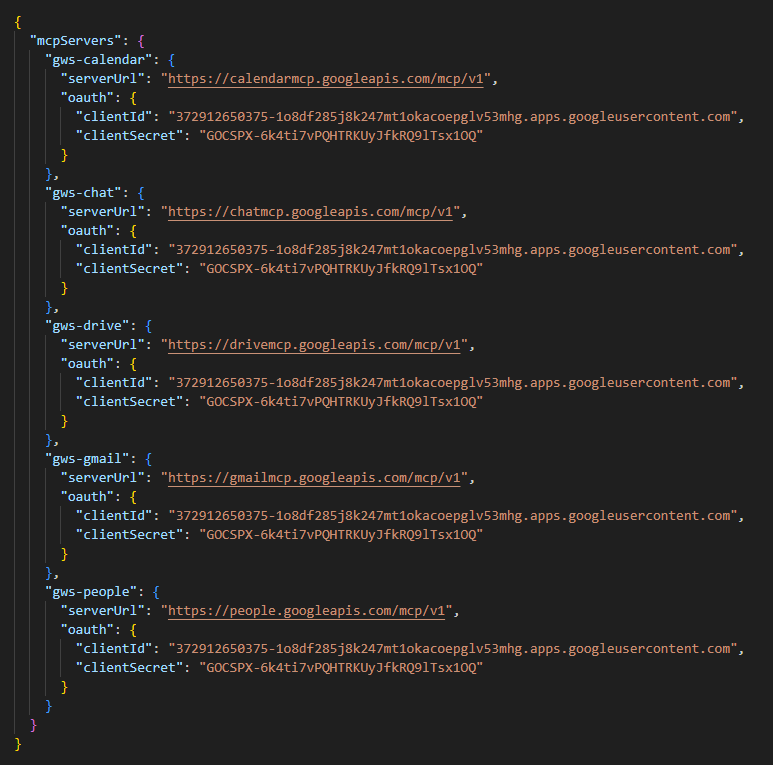
Task: Place cursor on "oauth" key in gws-gmail
Action: [x=87, y=497]
